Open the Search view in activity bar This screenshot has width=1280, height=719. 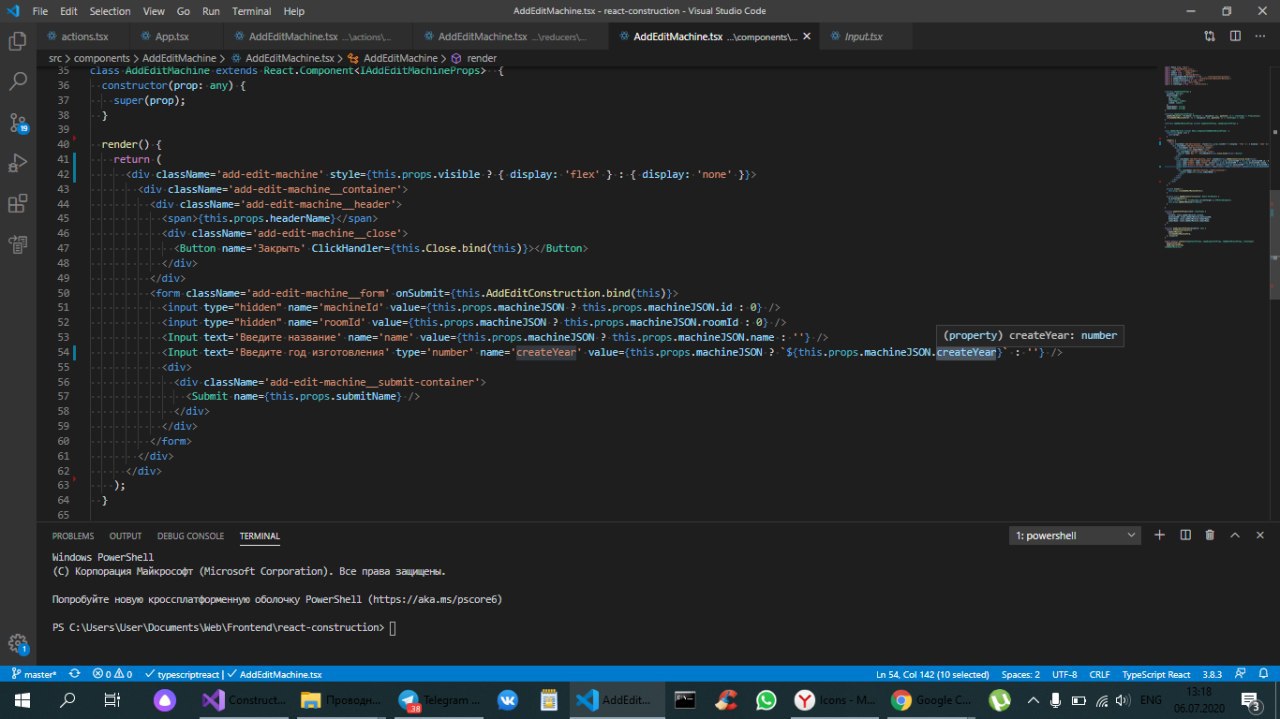17,82
